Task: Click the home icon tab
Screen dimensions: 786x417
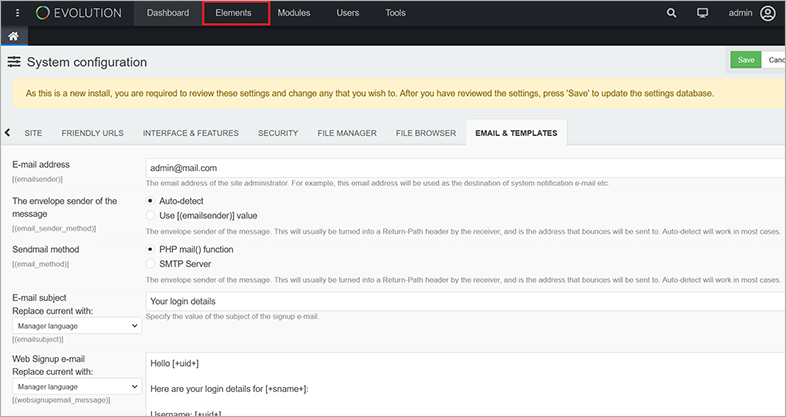Action: coord(14,36)
